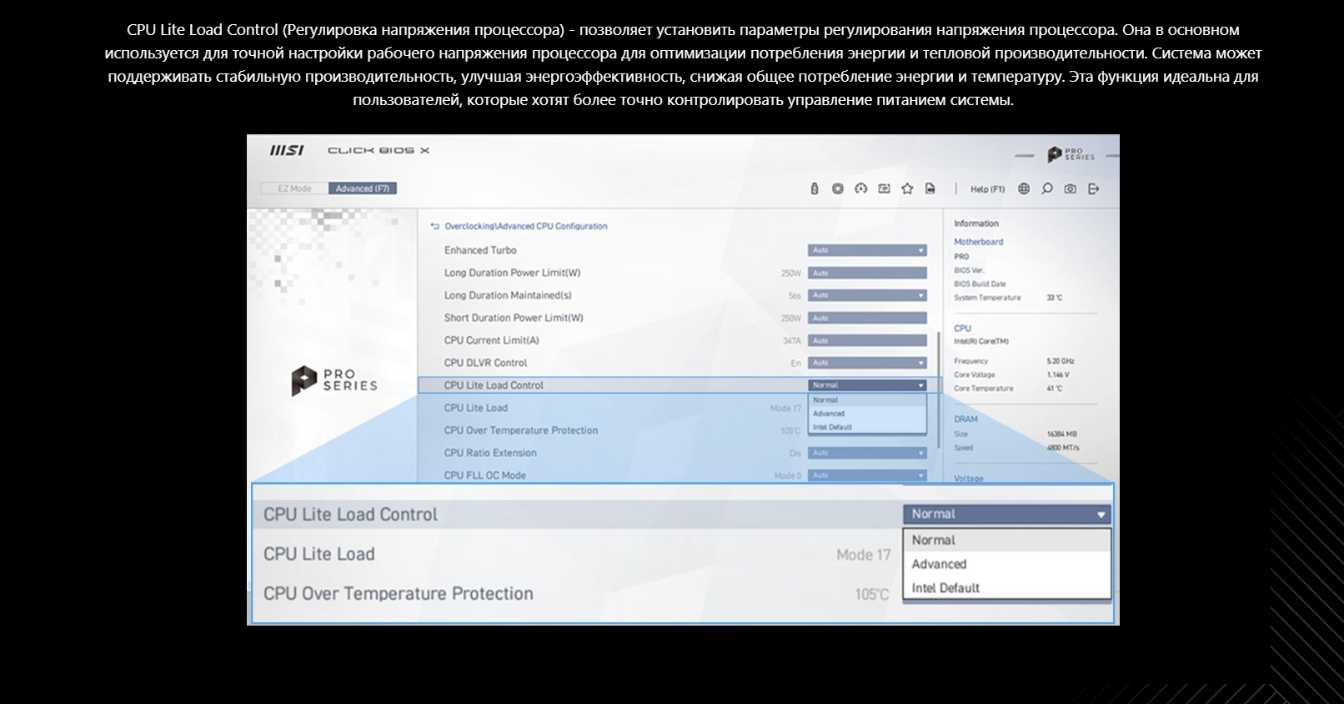Click the document file icon beside the star
The image size is (1344, 704).
point(930,189)
